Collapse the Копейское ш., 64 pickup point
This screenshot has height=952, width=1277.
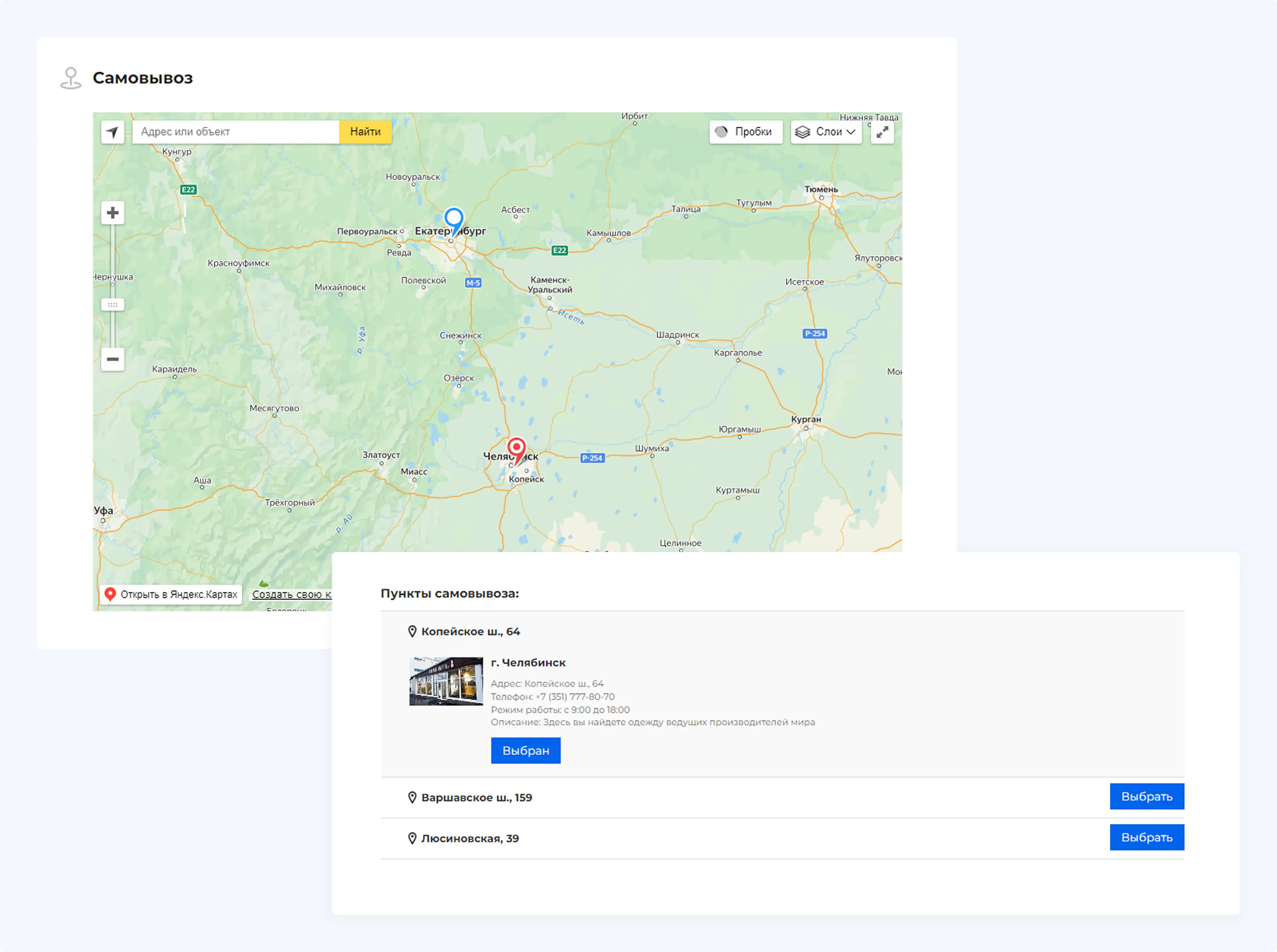tap(470, 631)
